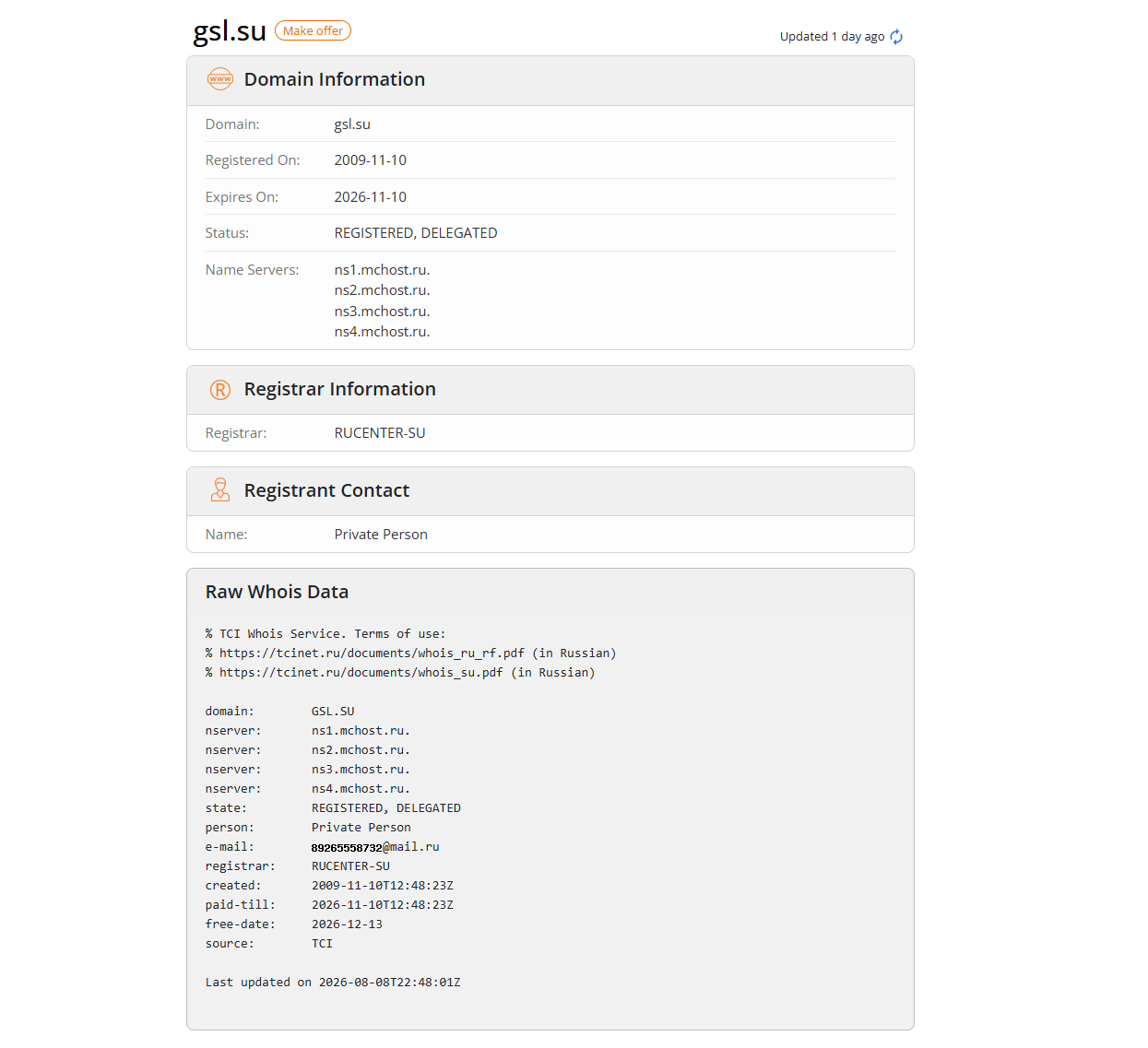Viewport: 1148px width, 1048px height.
Task: Click the ns1.mchost.ru. name server entry
Action: point(383,270)
